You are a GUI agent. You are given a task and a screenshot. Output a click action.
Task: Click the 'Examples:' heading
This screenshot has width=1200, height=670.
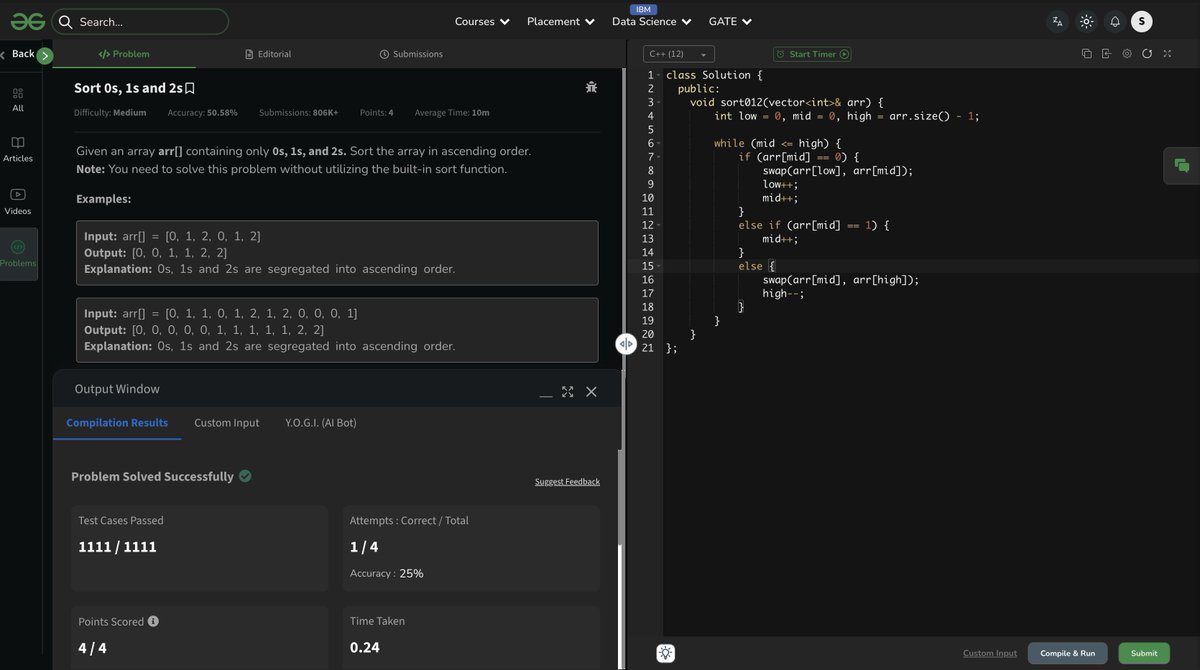coord(104,199)
